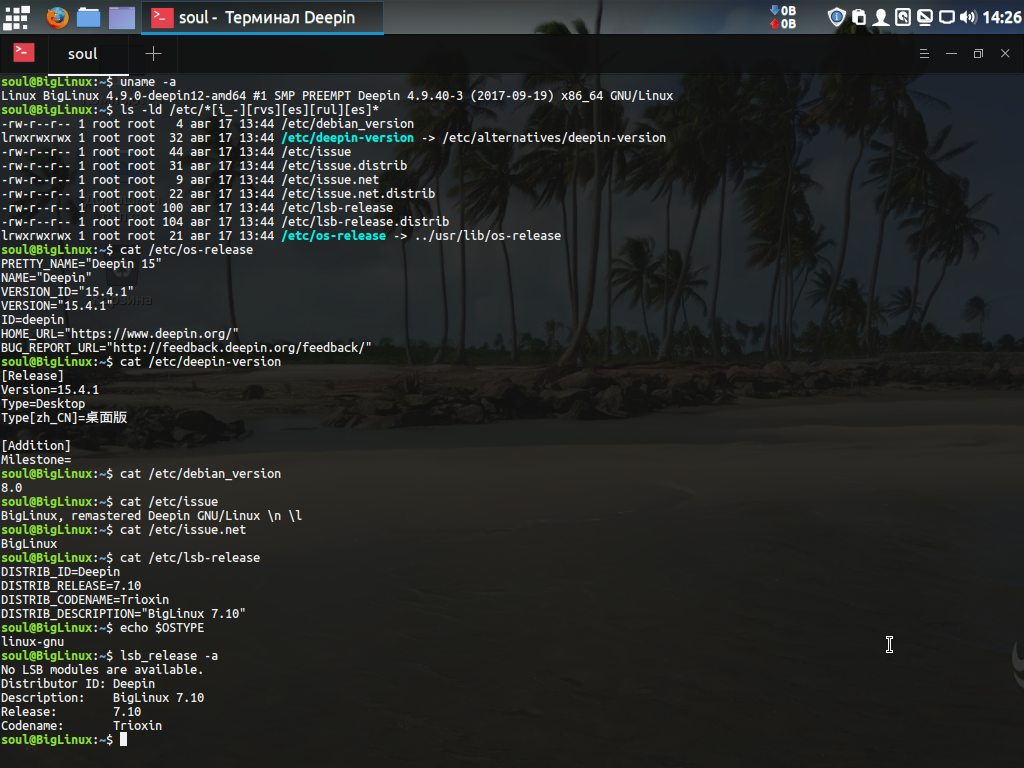Click the shield info tray icon

[x=837, y=17]
